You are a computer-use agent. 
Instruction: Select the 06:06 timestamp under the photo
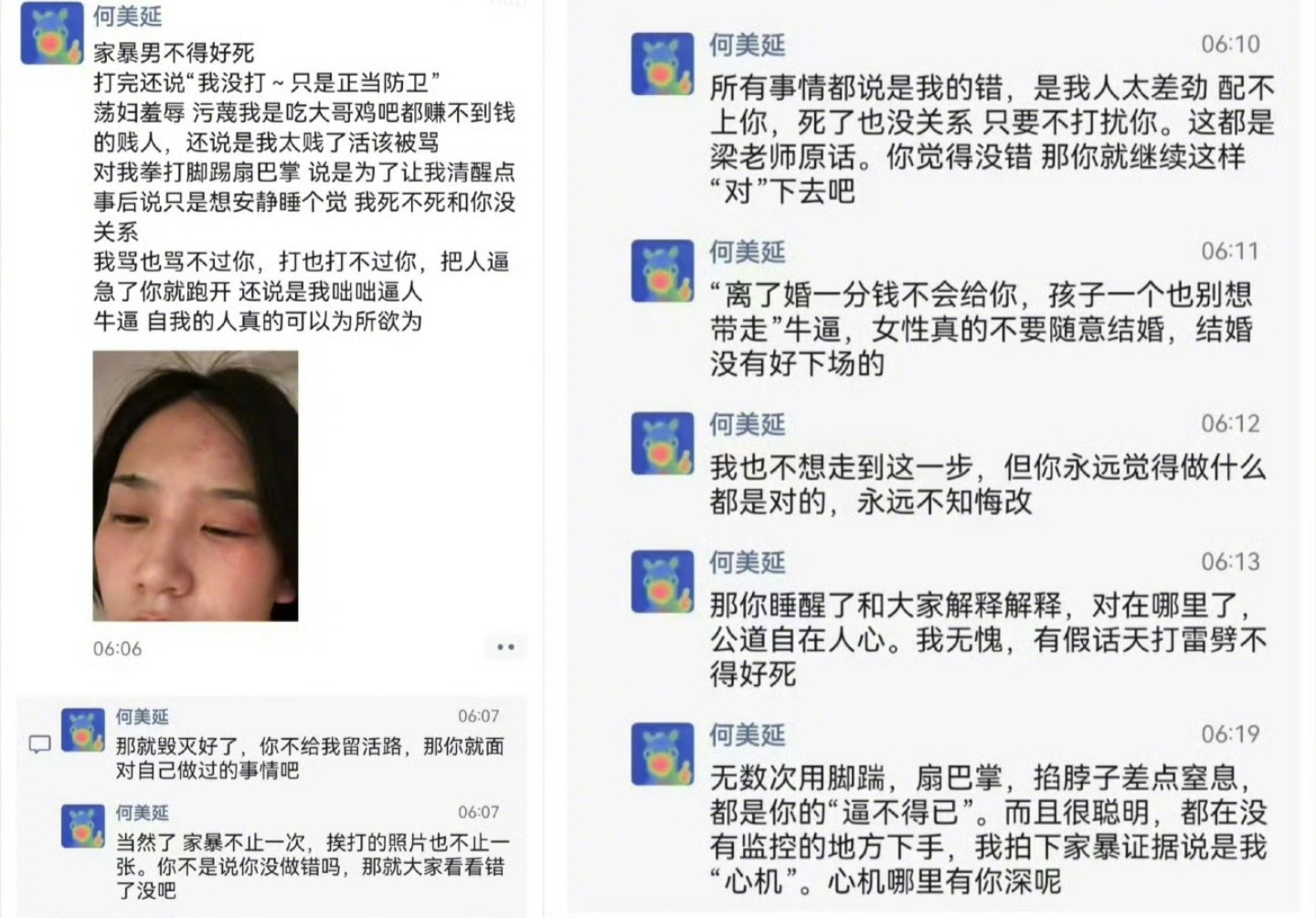118,649
